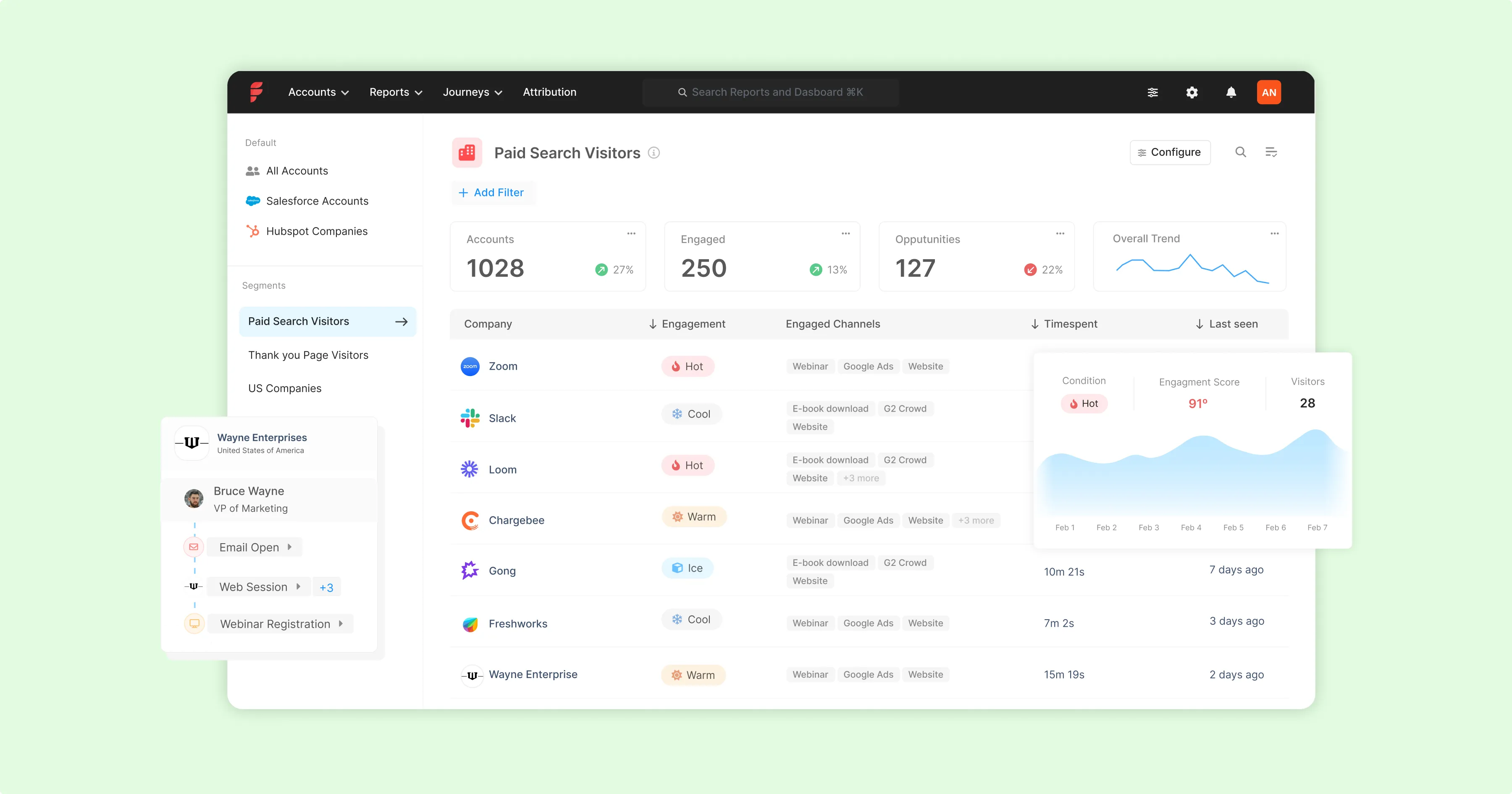Open the three-dot menu on Overall Trend card
This screenshot has height=794, width=1512.
point(1274,233)
